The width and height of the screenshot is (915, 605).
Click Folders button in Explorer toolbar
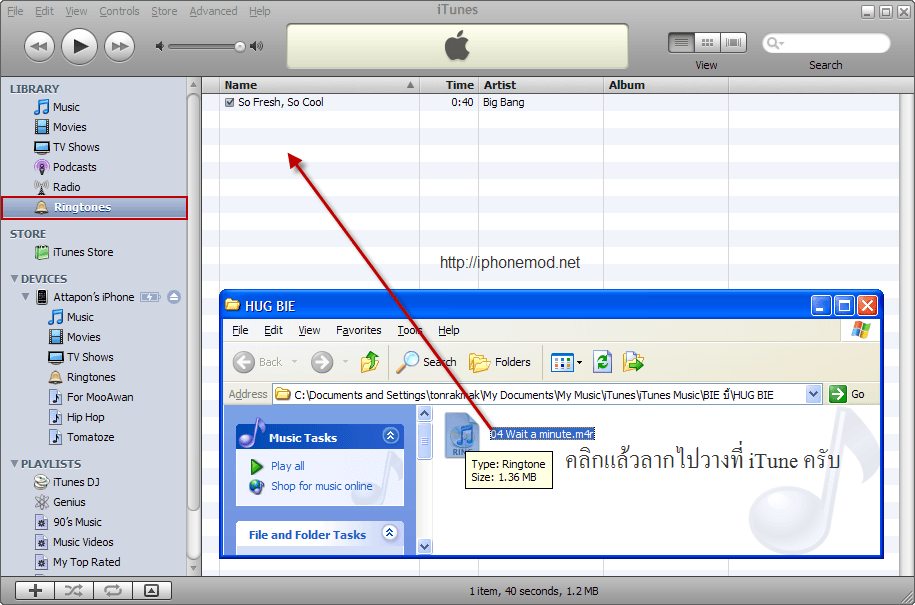[500, 362]
